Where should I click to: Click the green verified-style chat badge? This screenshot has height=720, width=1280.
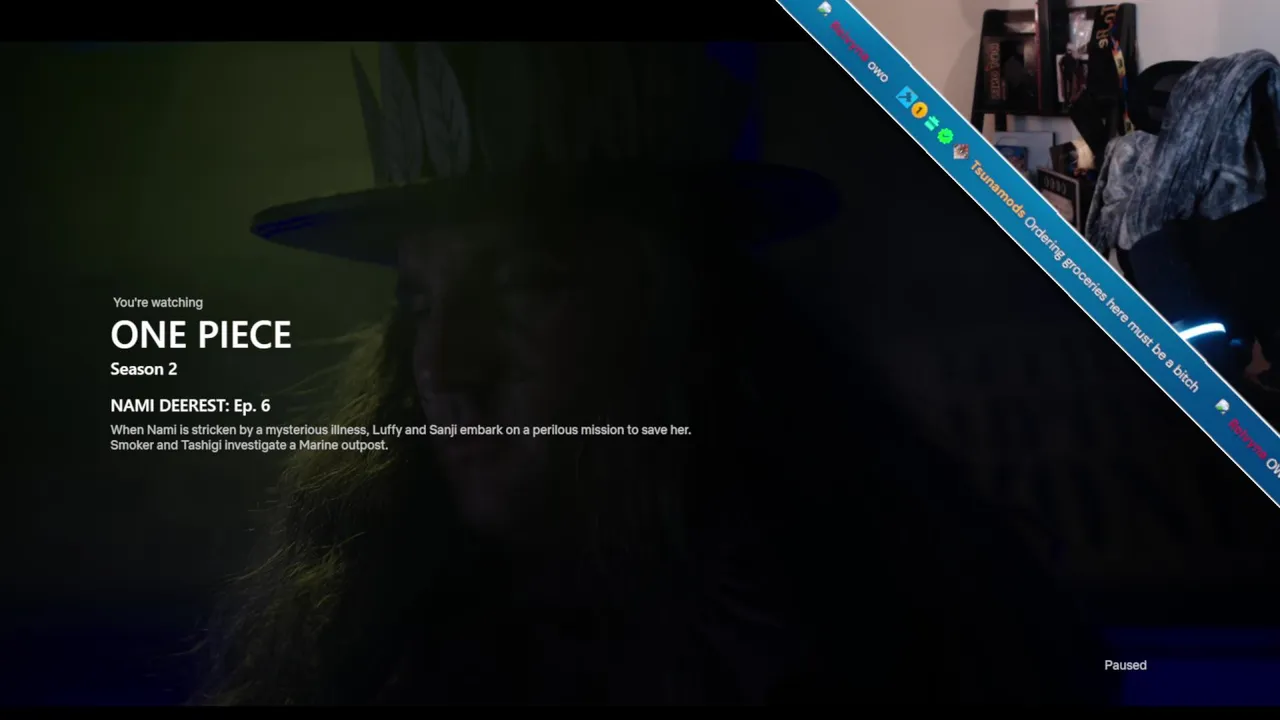(x=945, y=137)
